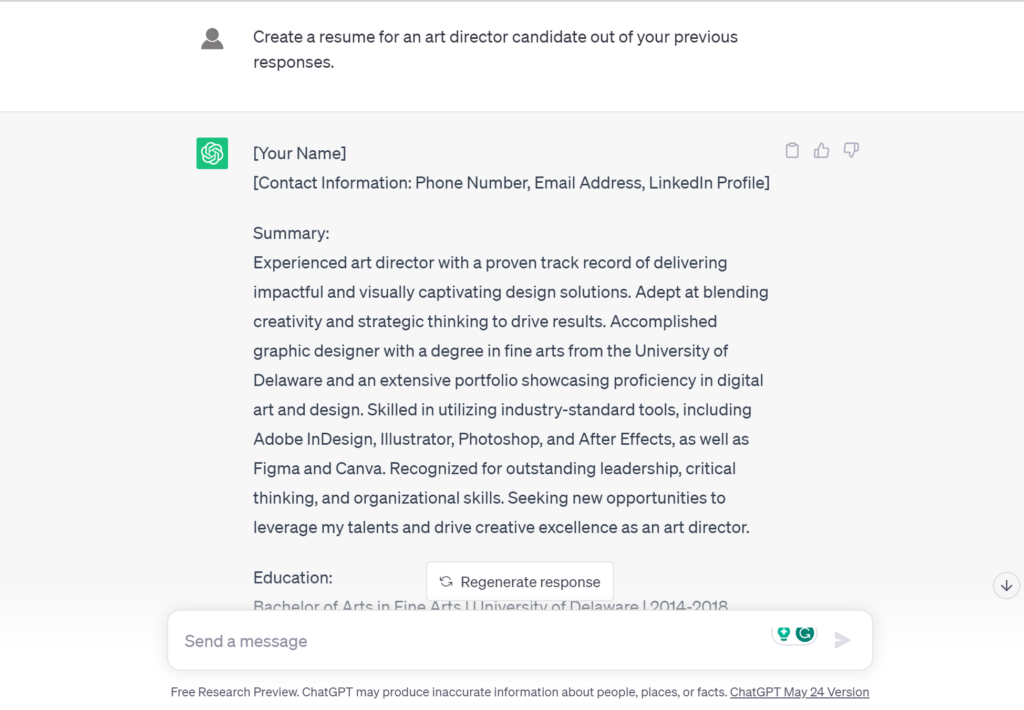The width and height of the screenshot is (1024, 710).
Task: Click the Free Research Preview disclaimer text
Action: coord(449,692)
